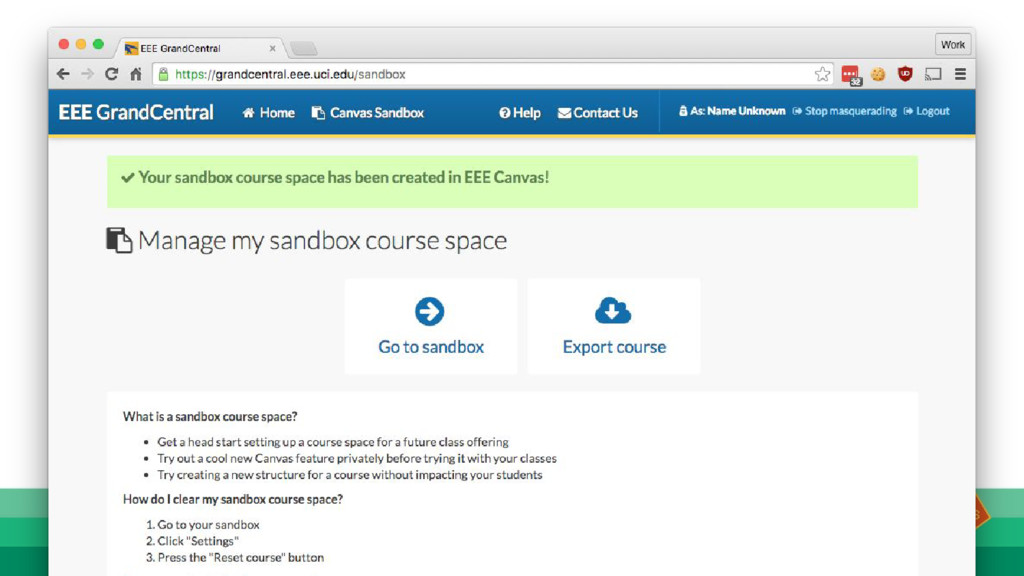
Task: Open the Chrome hamburger menu
Action: click(960, 74)
